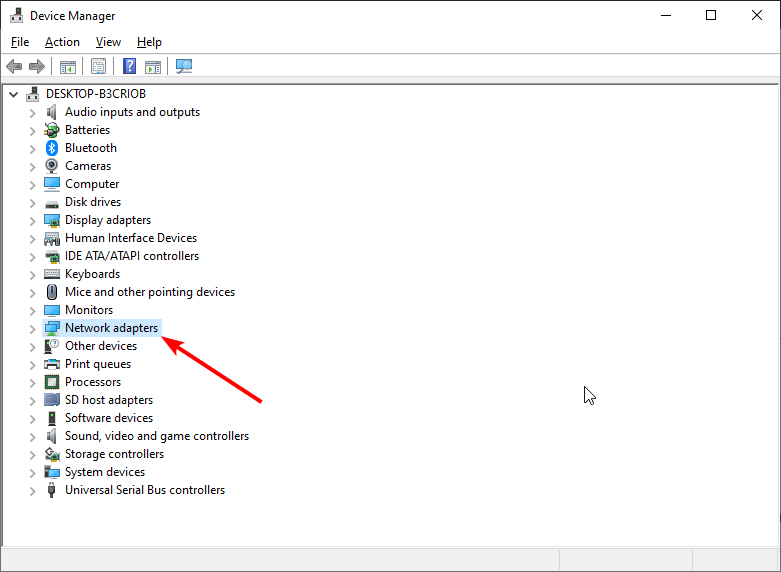Click the mouse icon for Mice and other pointing devices
The width and height of the screenshot is (781, 572).
(51, 292)
